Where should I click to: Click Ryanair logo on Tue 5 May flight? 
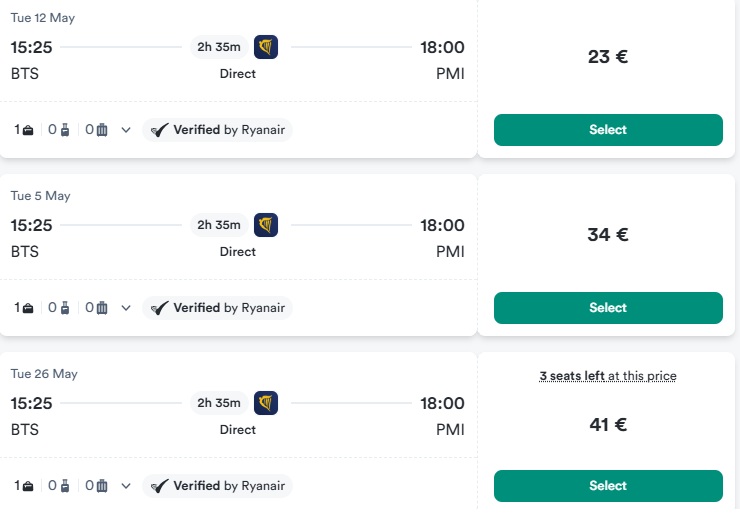pyautogui.click(x=266, y=225)
